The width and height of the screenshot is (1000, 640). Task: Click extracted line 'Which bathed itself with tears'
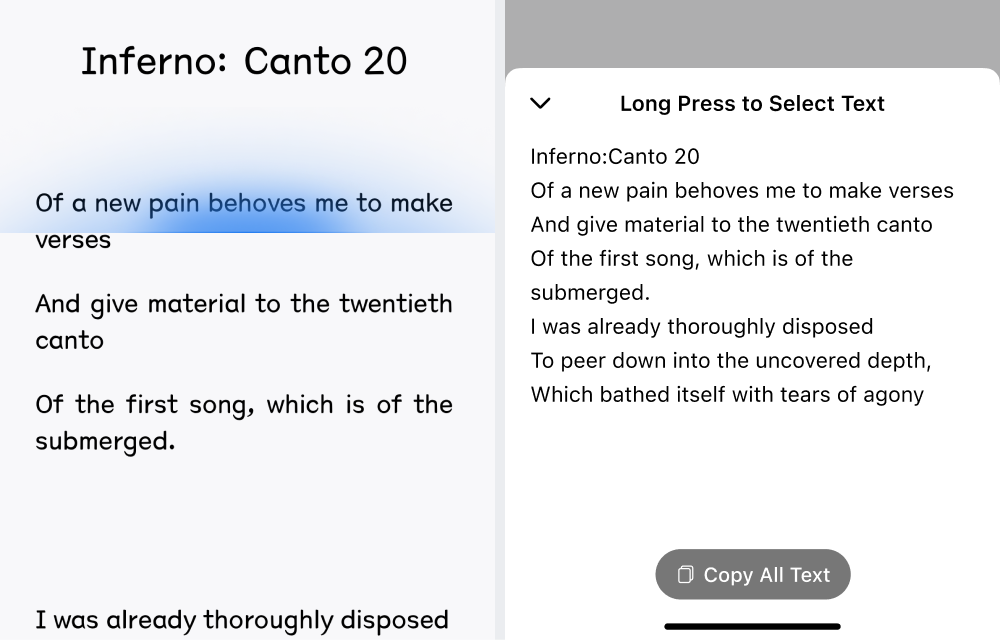(x=727, y=395)
